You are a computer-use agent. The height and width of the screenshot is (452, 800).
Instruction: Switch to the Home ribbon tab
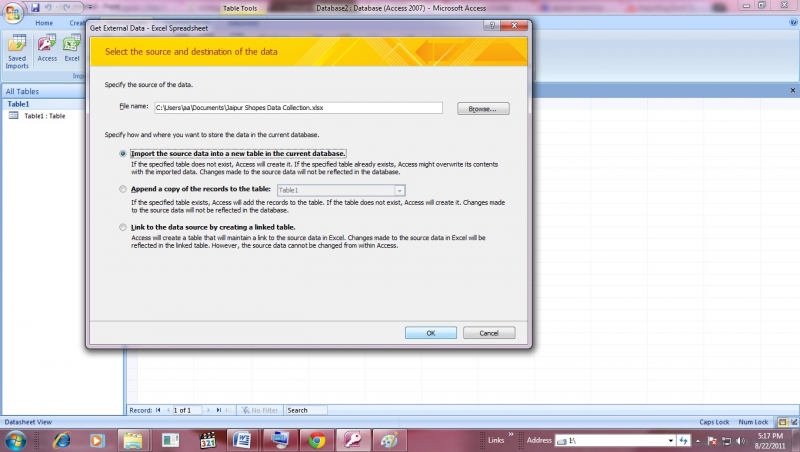coord(43,22)
